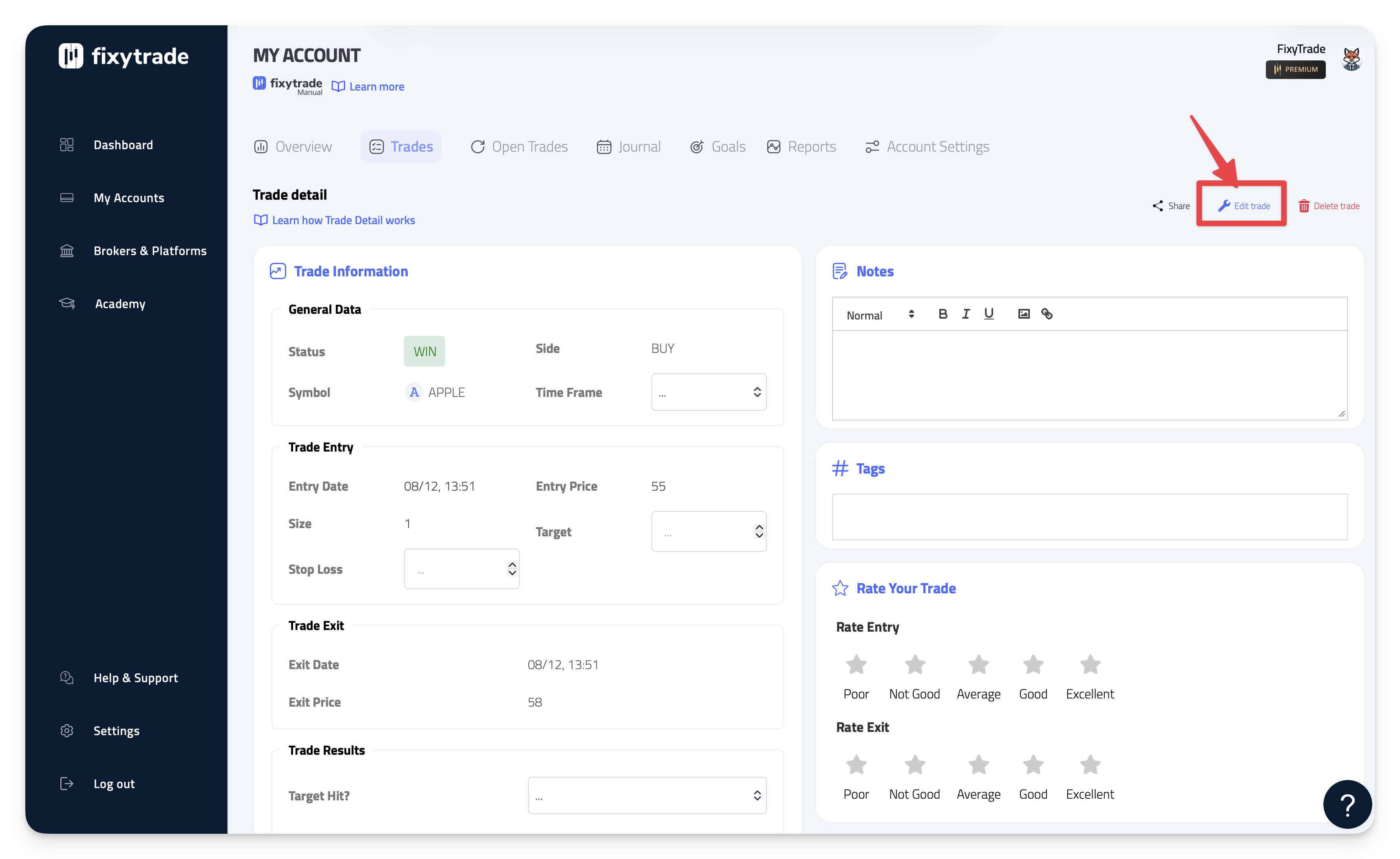Click into the Tags input field
This screenshot has height=859, width=1400.
[1089, 517]
